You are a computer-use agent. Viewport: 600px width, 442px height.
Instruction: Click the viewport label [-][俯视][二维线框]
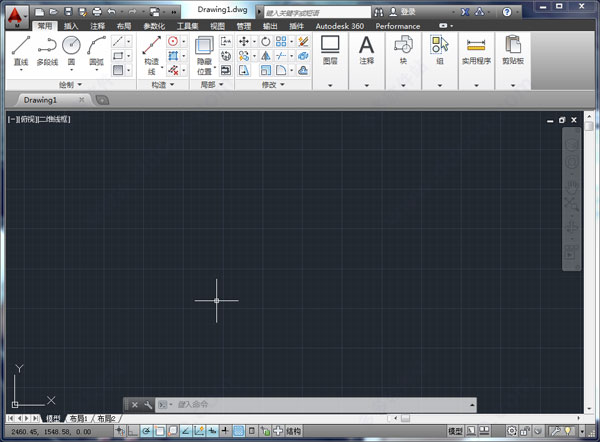[39, 119]
